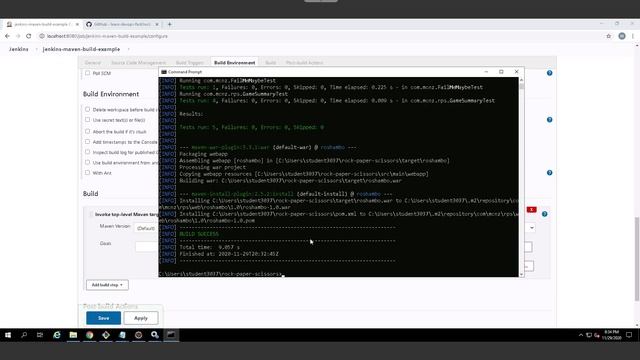Close the Command Prompt window

coord(516,72)
